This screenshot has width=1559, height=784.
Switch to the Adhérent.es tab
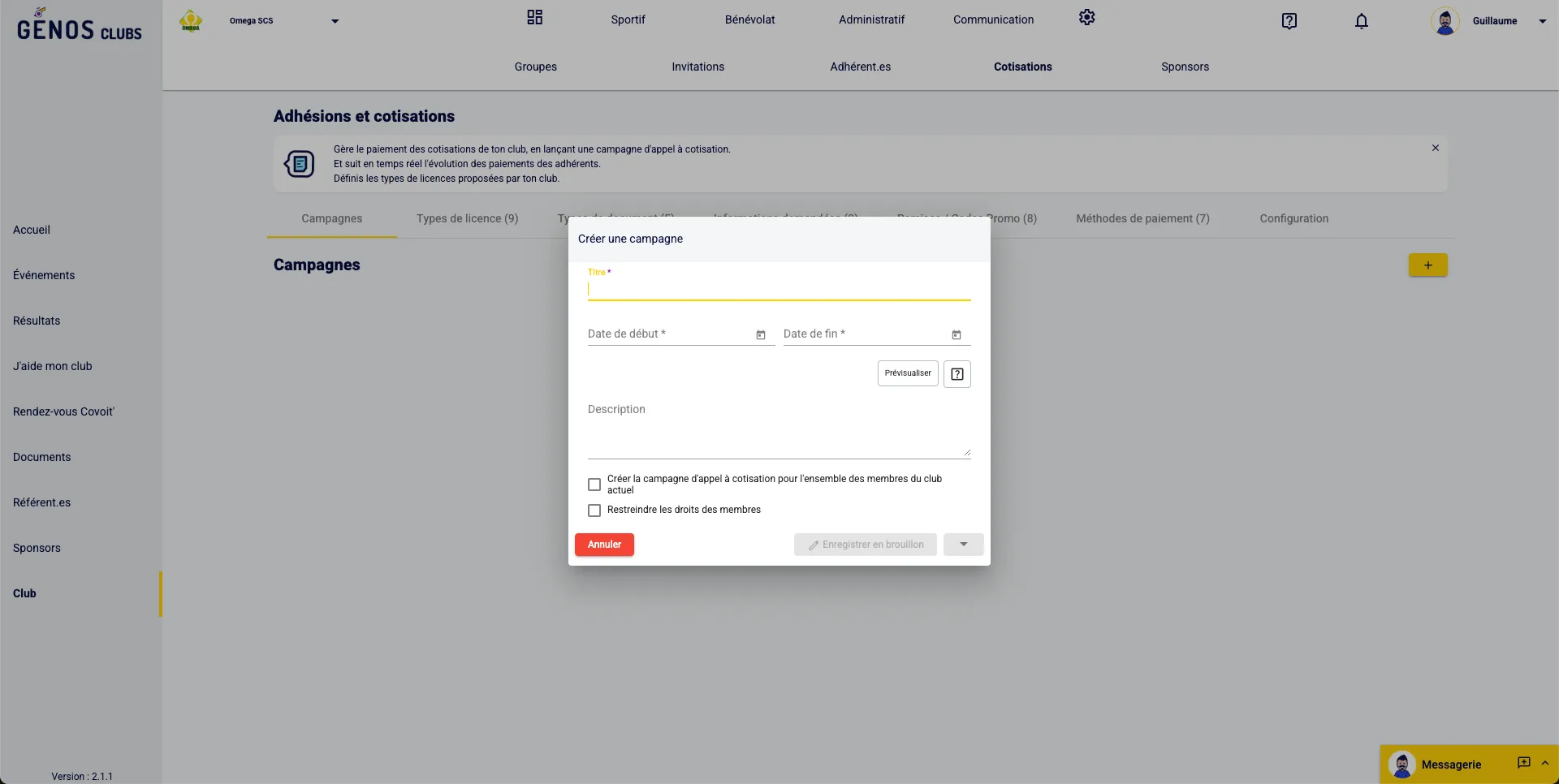click(x=860, y=67)
